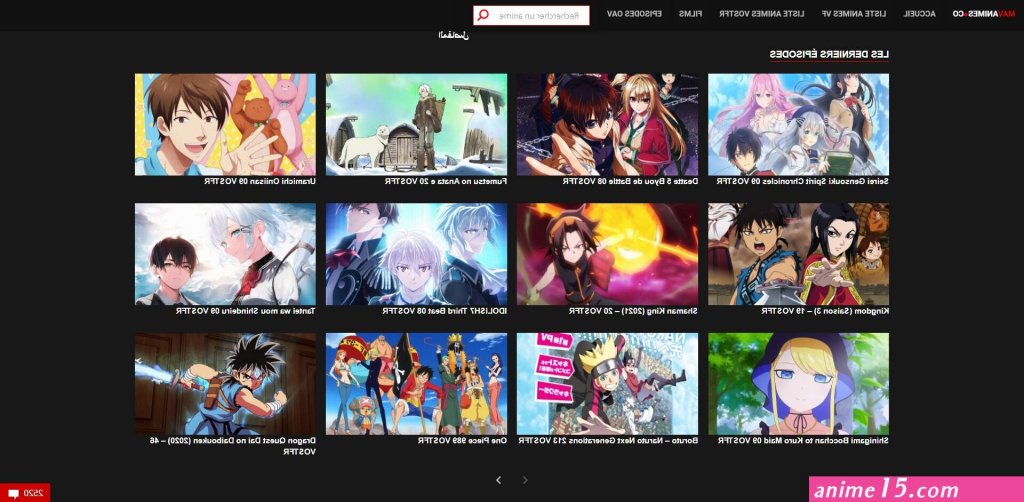Go to LISTE ANIMES VOSTFR page
The image size is (1024, 502).
click(761, 14)
